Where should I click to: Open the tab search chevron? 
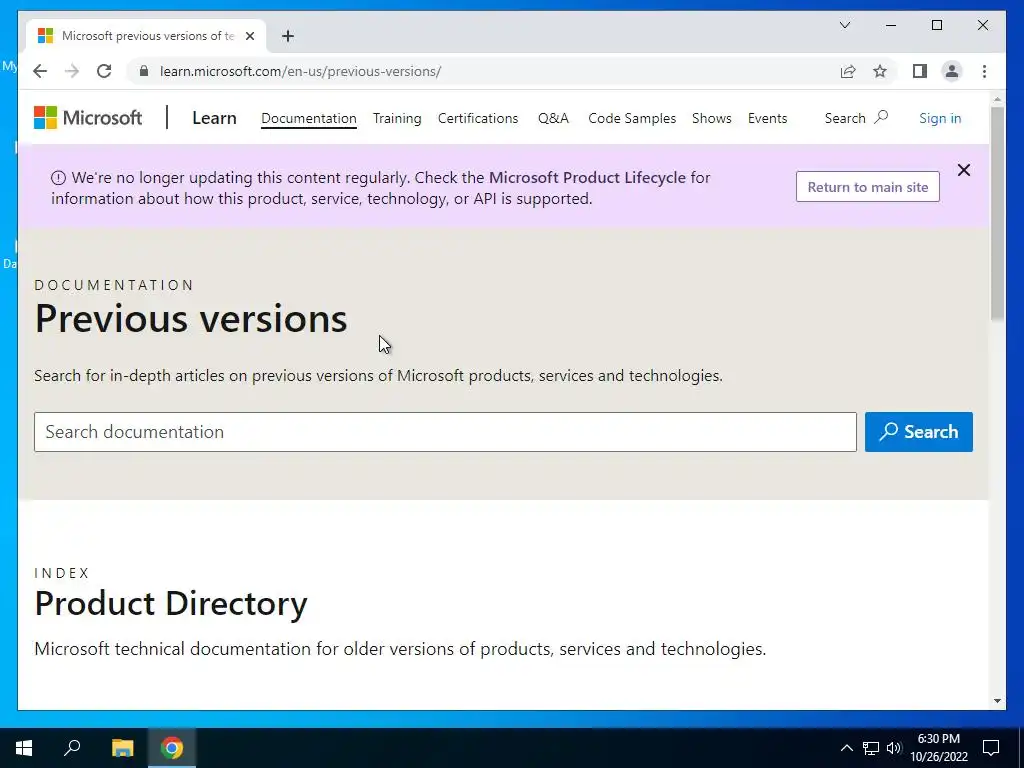[844, 25]
